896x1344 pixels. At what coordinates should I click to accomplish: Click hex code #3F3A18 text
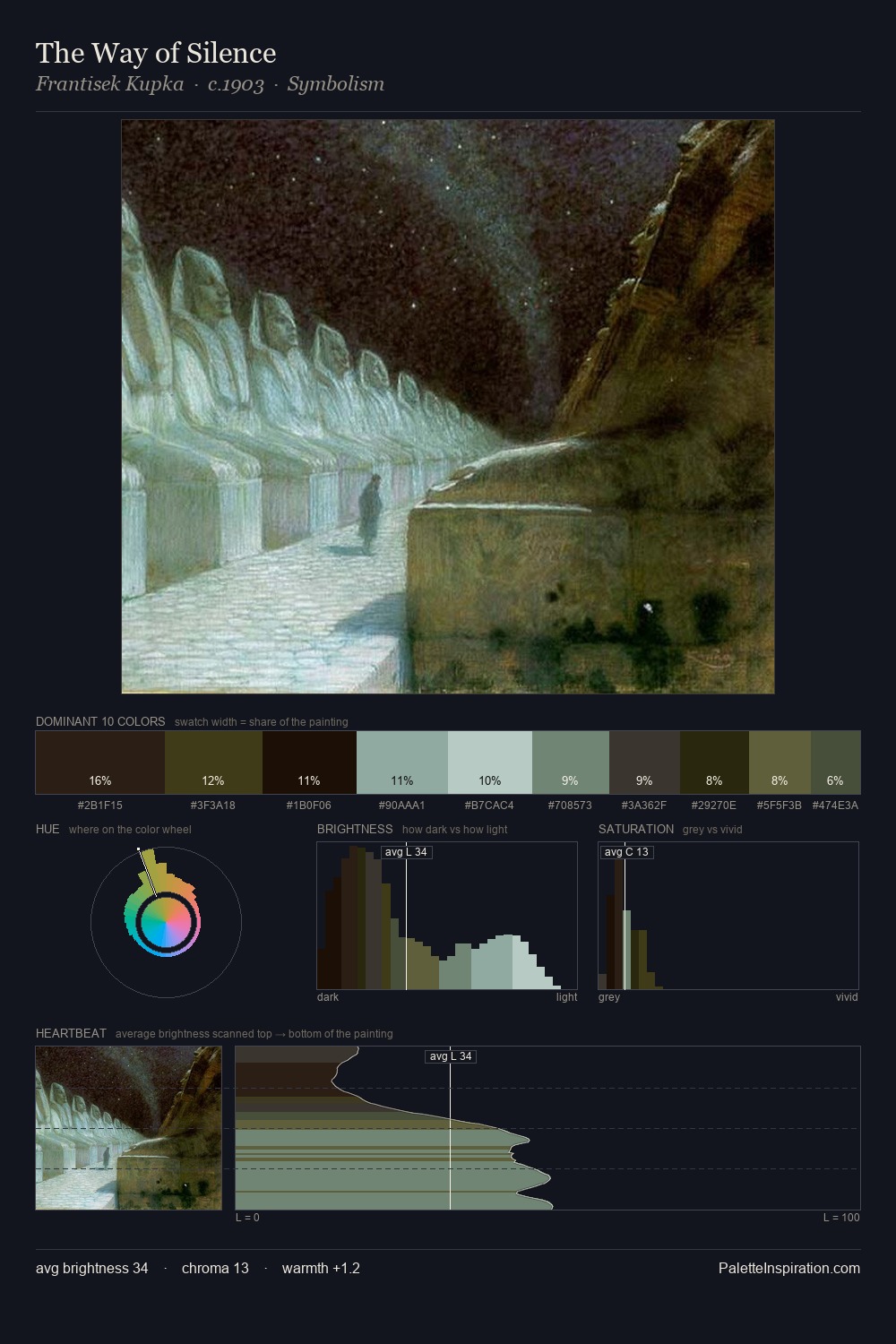click(213, 806)
